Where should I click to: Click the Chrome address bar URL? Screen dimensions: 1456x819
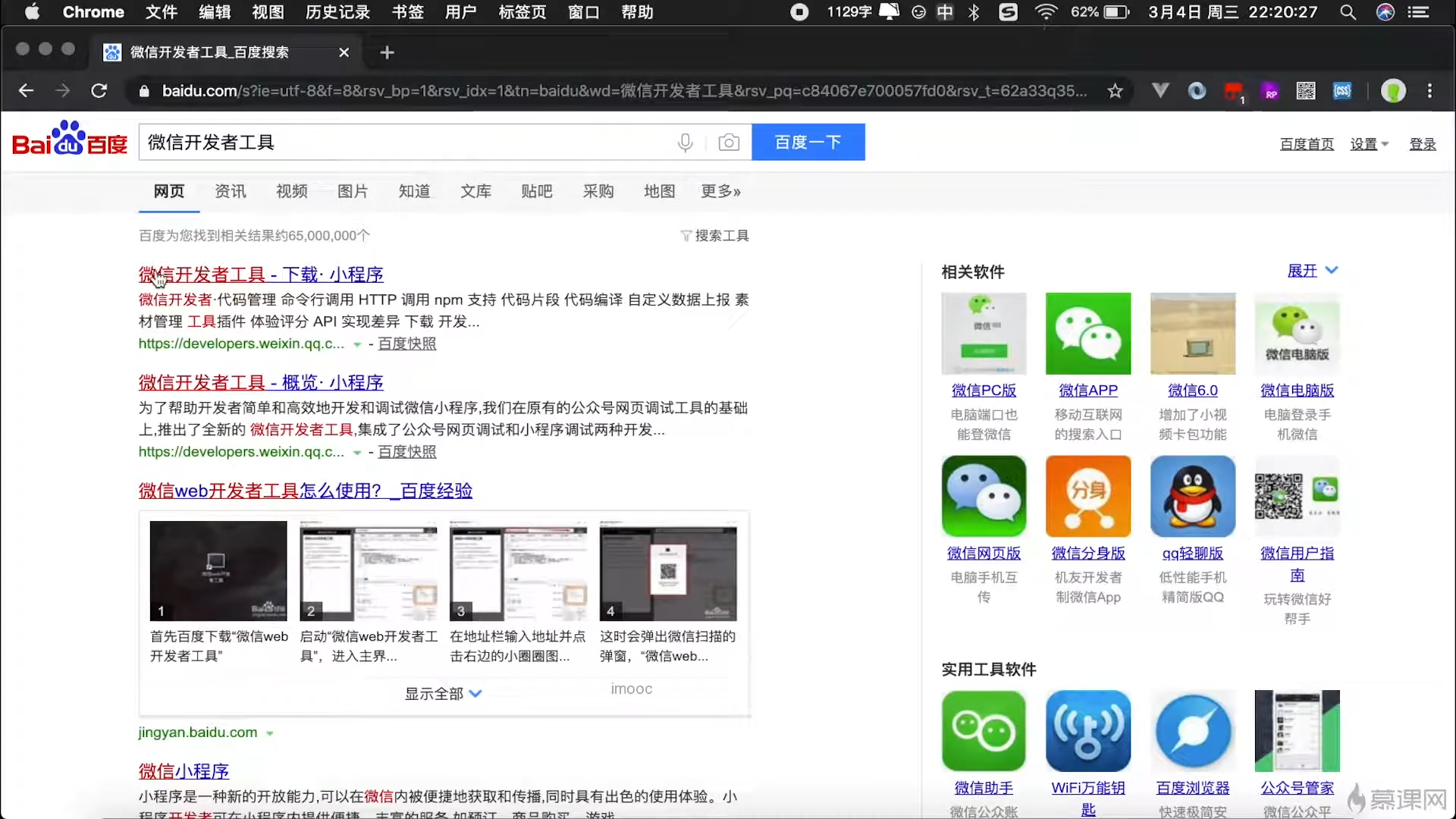pos(624,91)
